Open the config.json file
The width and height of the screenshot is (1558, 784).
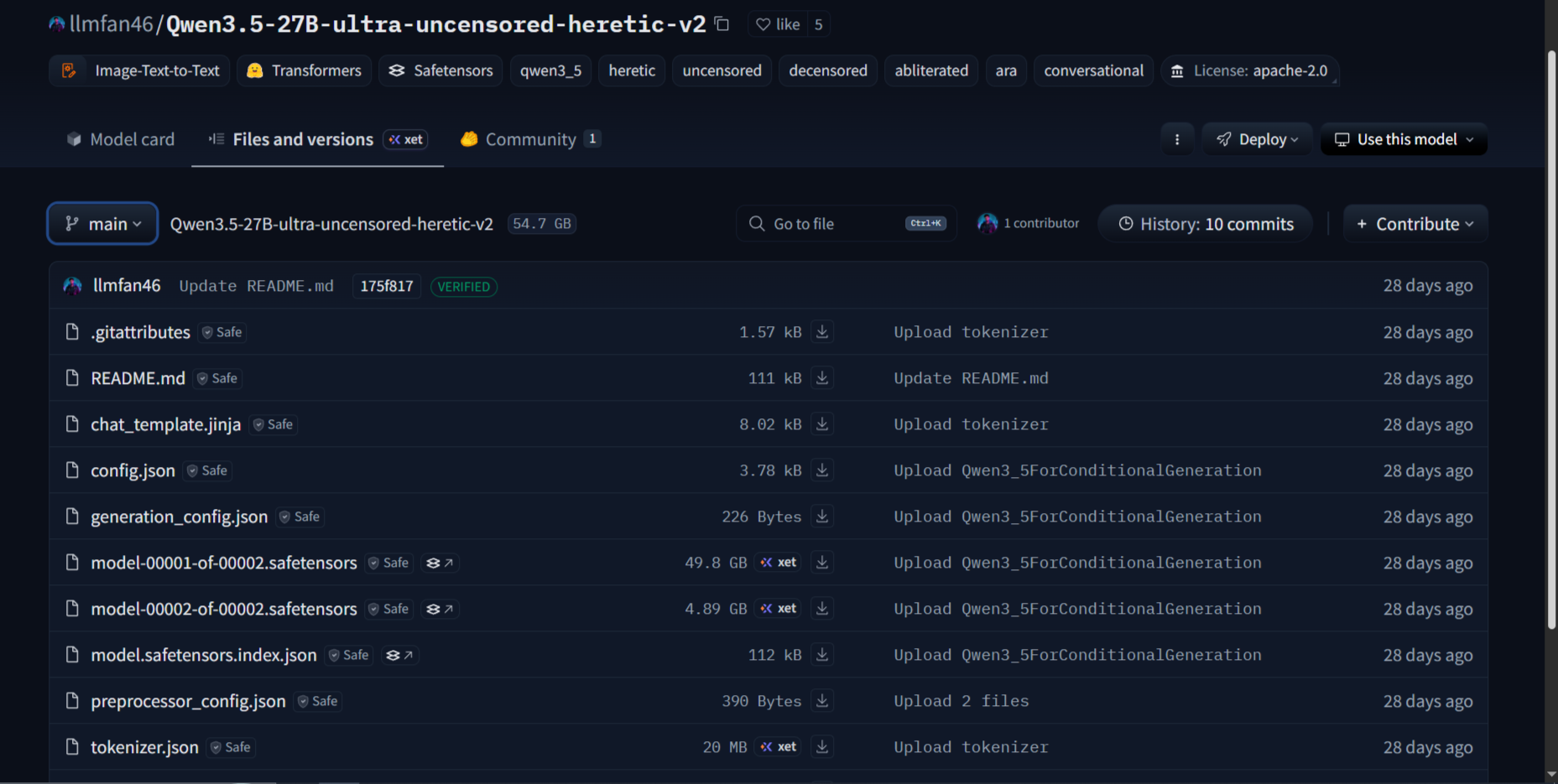click(133, 470)
